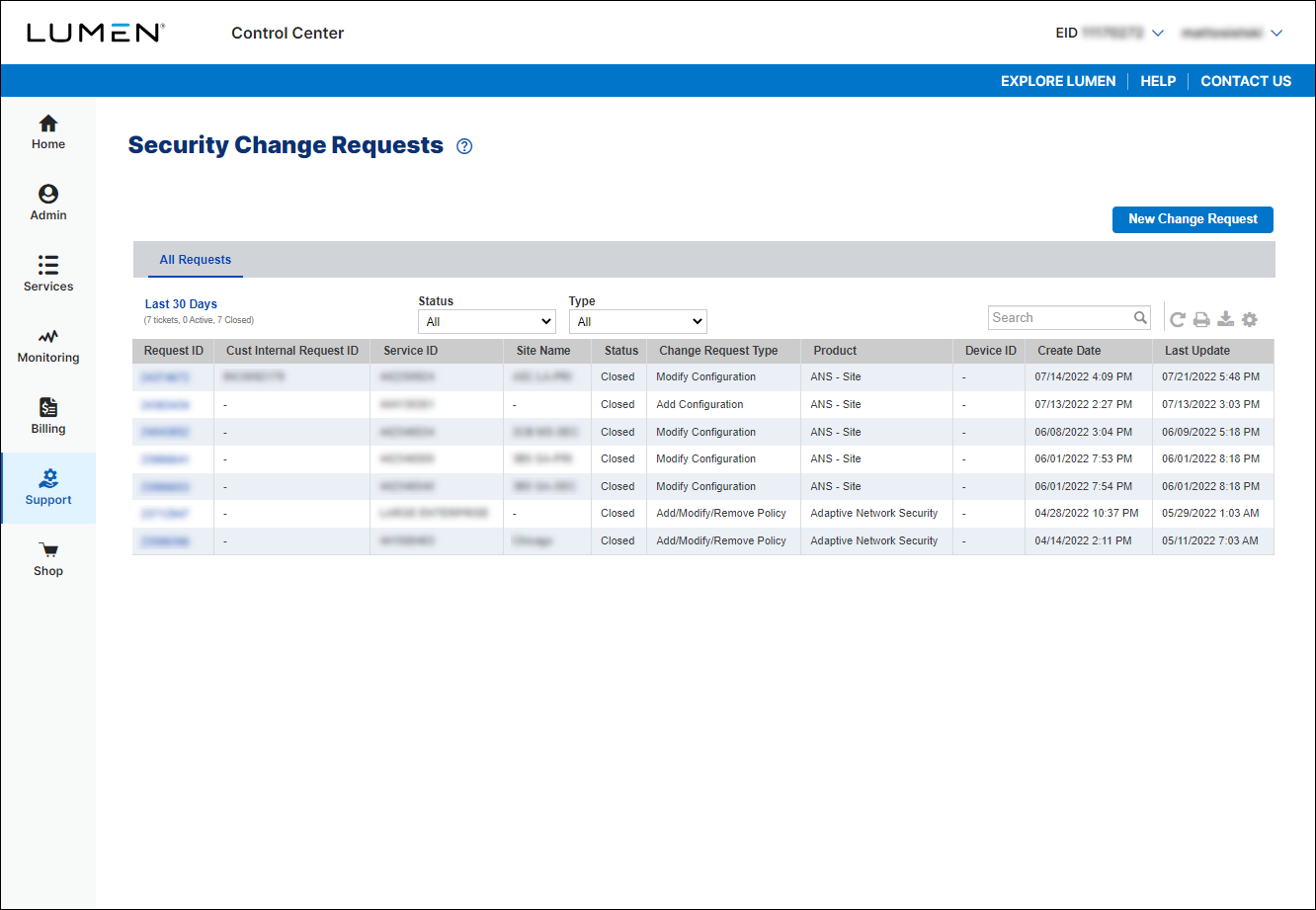Image resolution: width=1316 pixels, height=910 pixels.
Task: Open the Status filter dropdown
Action: click(x=487, y=321)
